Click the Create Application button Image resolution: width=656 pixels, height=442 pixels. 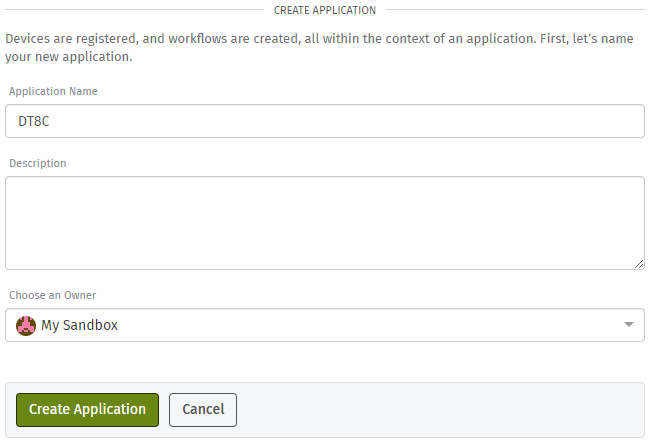pyautogui.click(x=87, y=410)
